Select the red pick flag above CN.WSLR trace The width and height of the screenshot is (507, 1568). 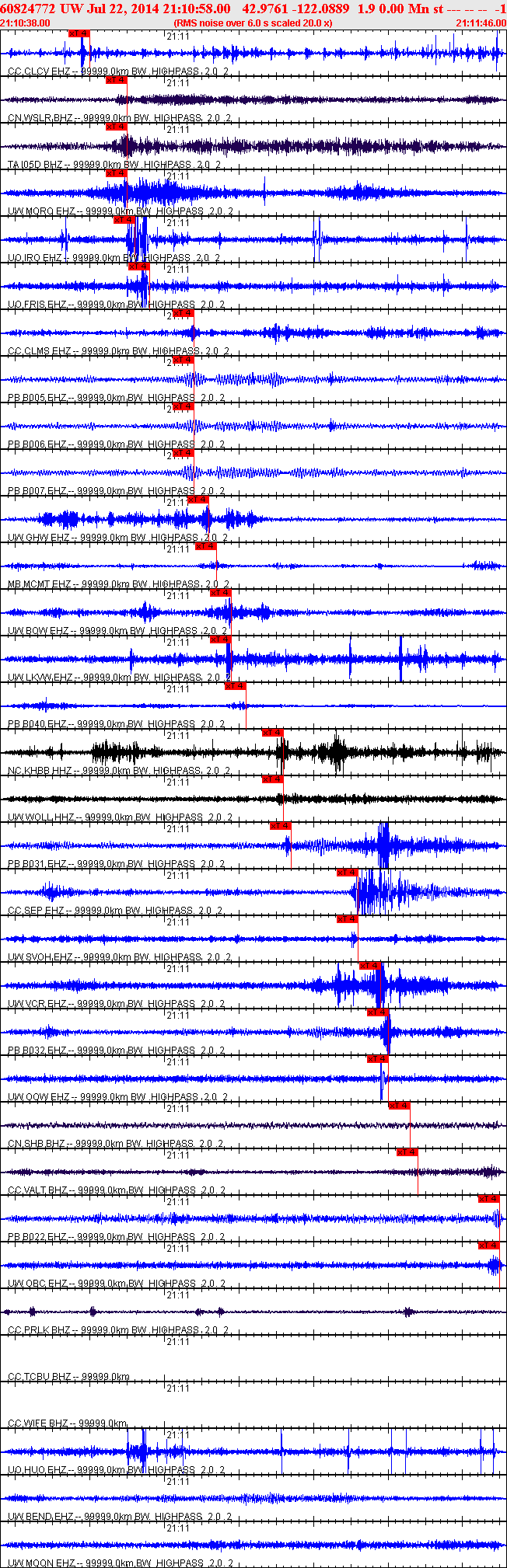point(116,80)
